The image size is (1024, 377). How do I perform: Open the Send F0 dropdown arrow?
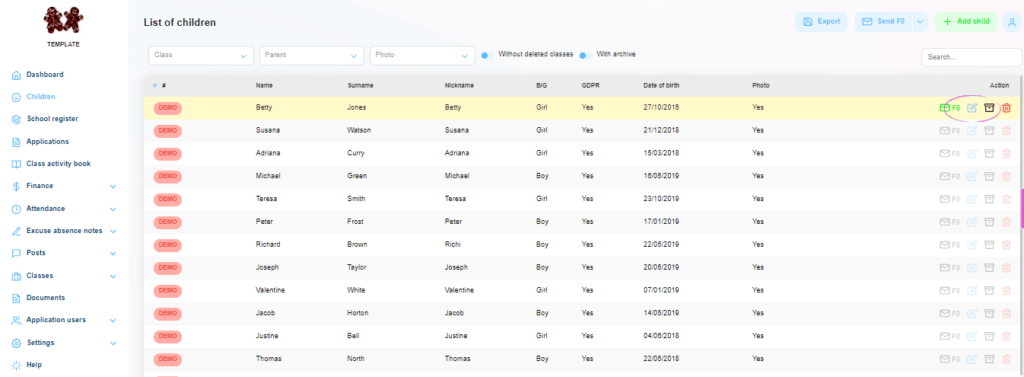point(920,22)
